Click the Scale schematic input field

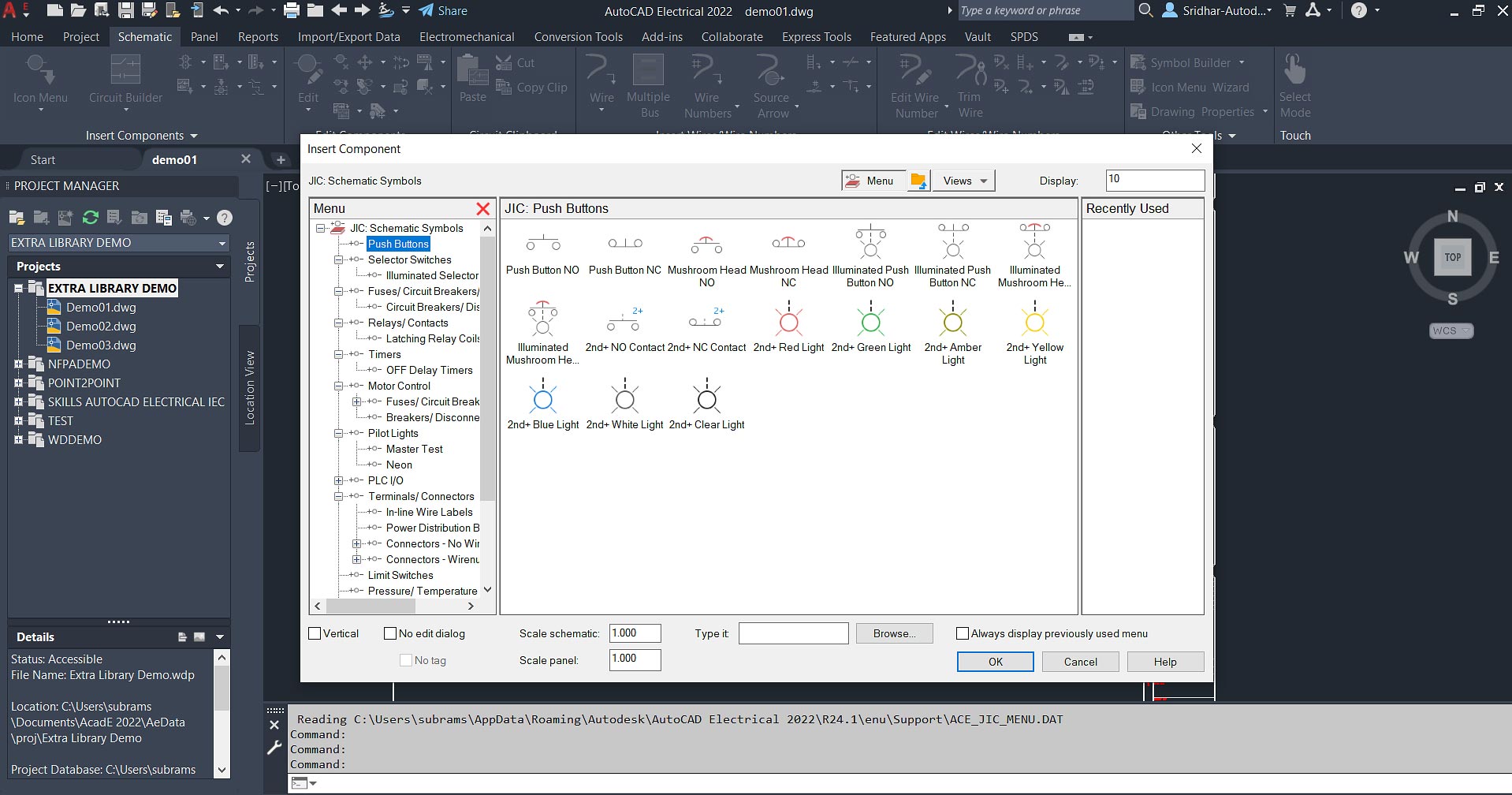(x=635, y=633)
